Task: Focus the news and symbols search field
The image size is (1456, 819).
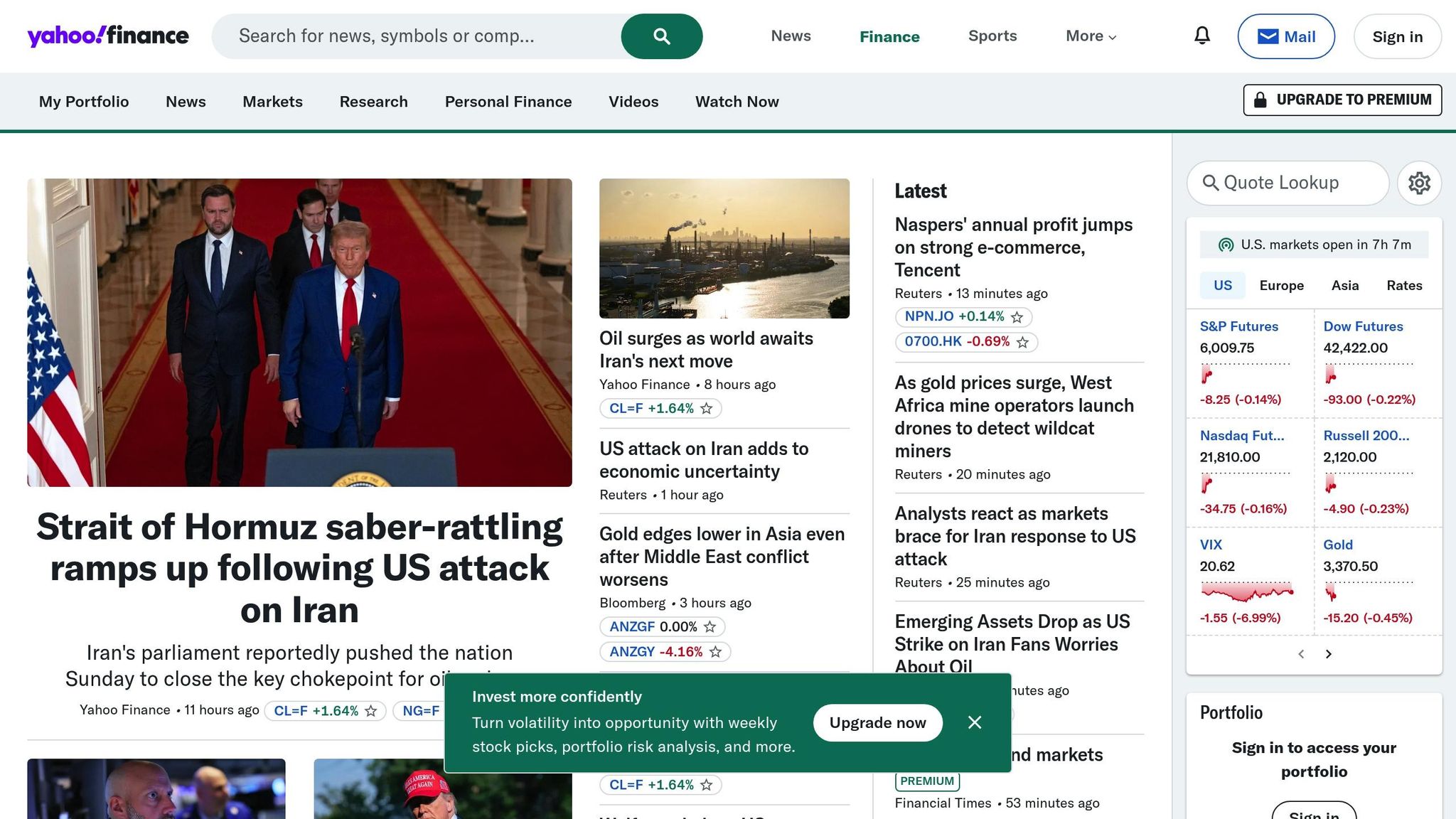Action: (417, 36)
